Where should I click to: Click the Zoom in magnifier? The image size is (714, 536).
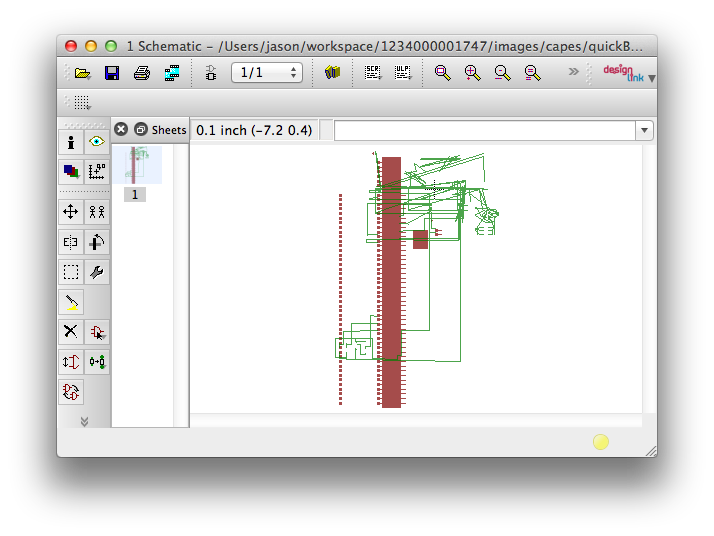click(472, 73)
